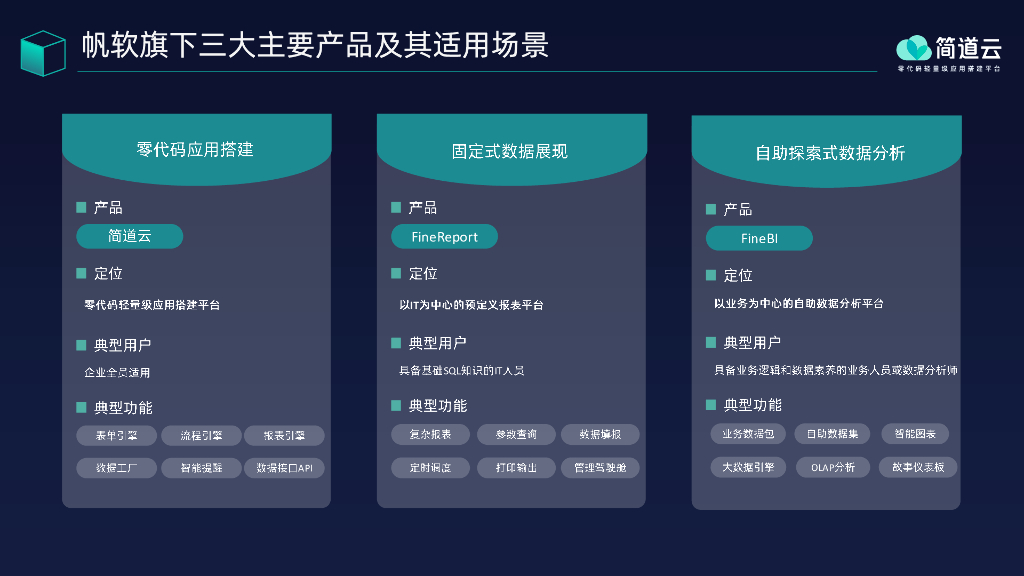
Task: Select the FineBI product pill
Action: point(759,238)
